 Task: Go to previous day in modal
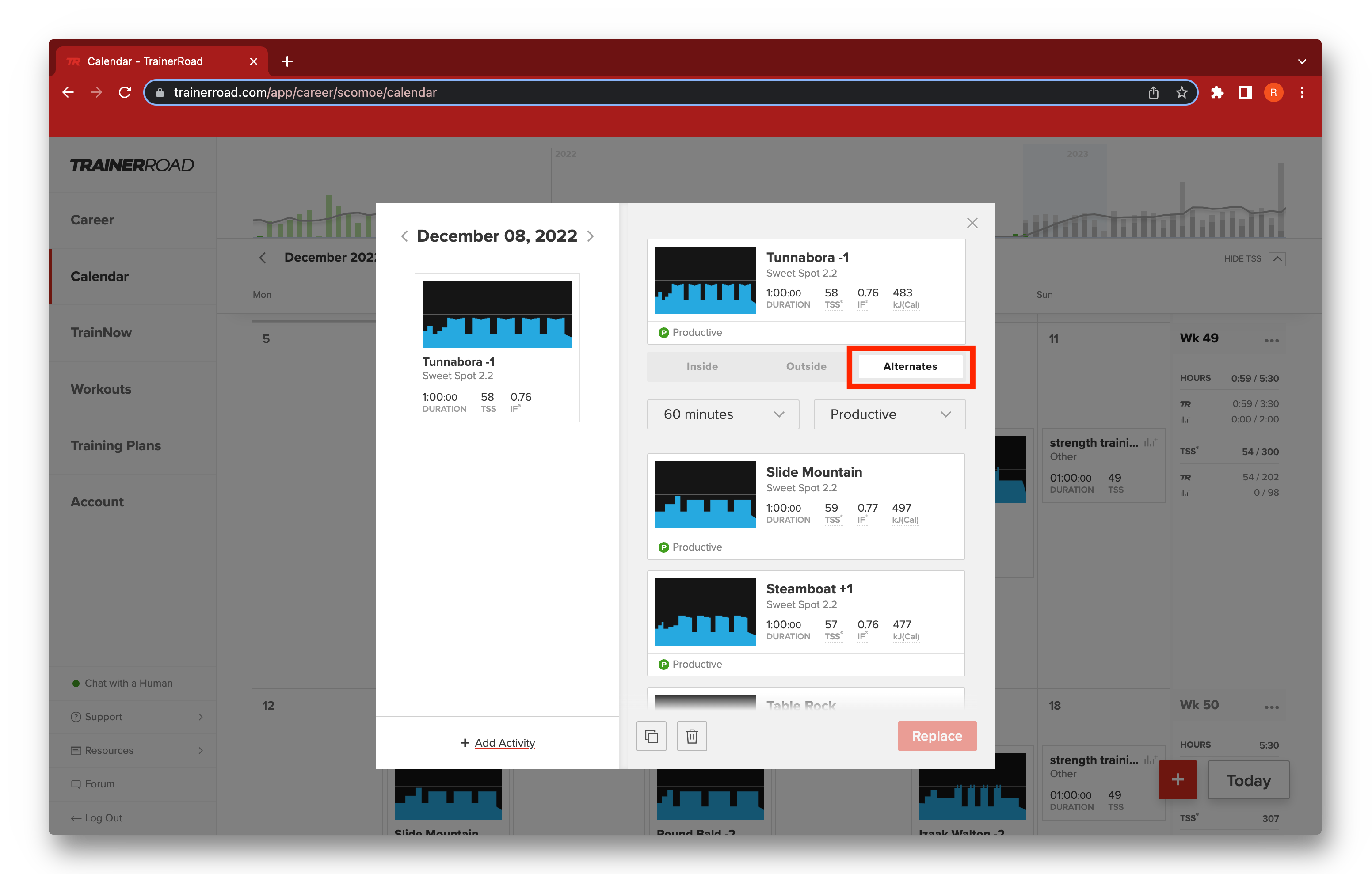[x=404, y=236]
